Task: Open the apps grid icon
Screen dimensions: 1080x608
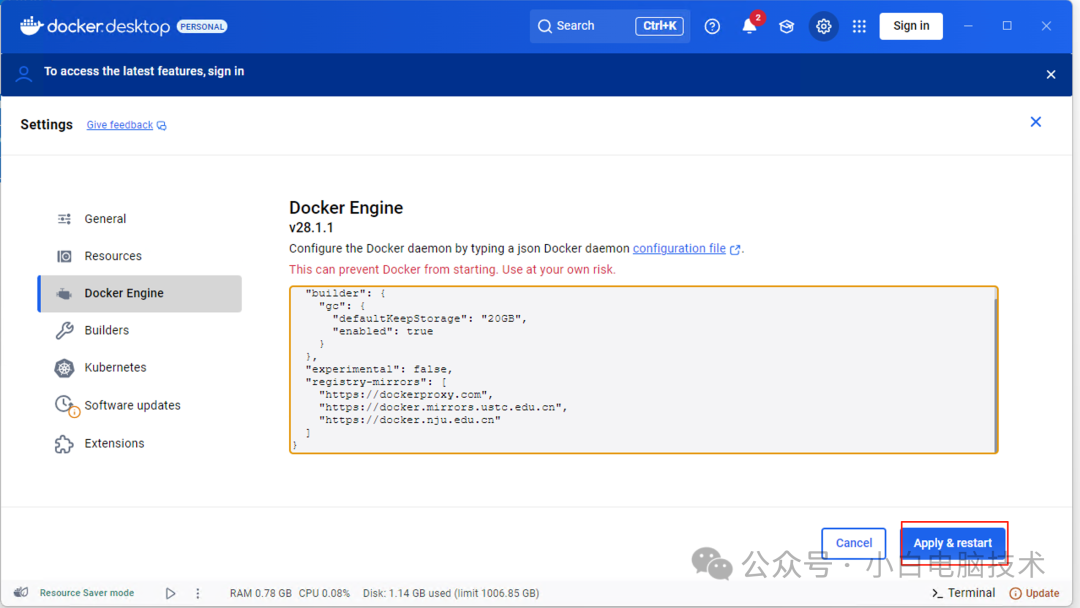Action: (859, 26)
